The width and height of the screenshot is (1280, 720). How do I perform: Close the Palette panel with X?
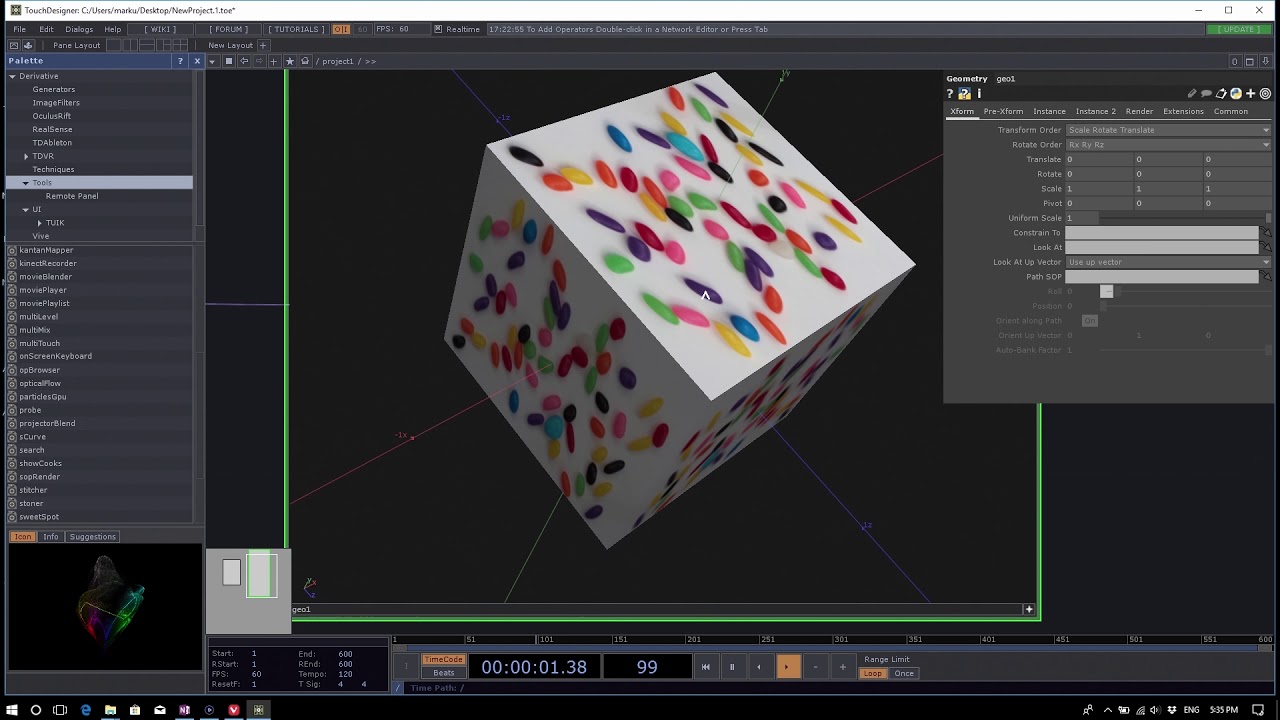click(x=197, y=61)
